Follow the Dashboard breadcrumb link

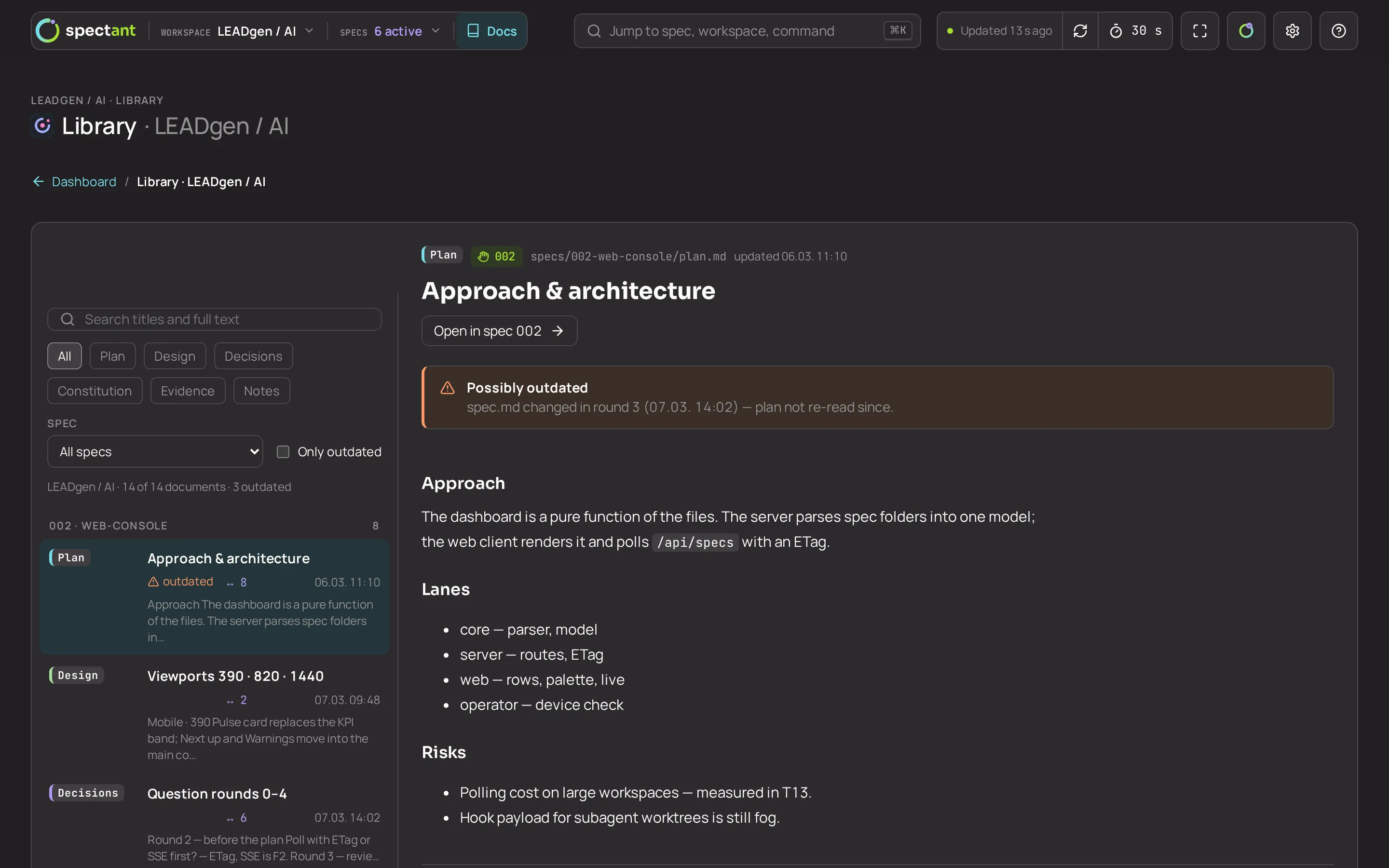(84, 181)
